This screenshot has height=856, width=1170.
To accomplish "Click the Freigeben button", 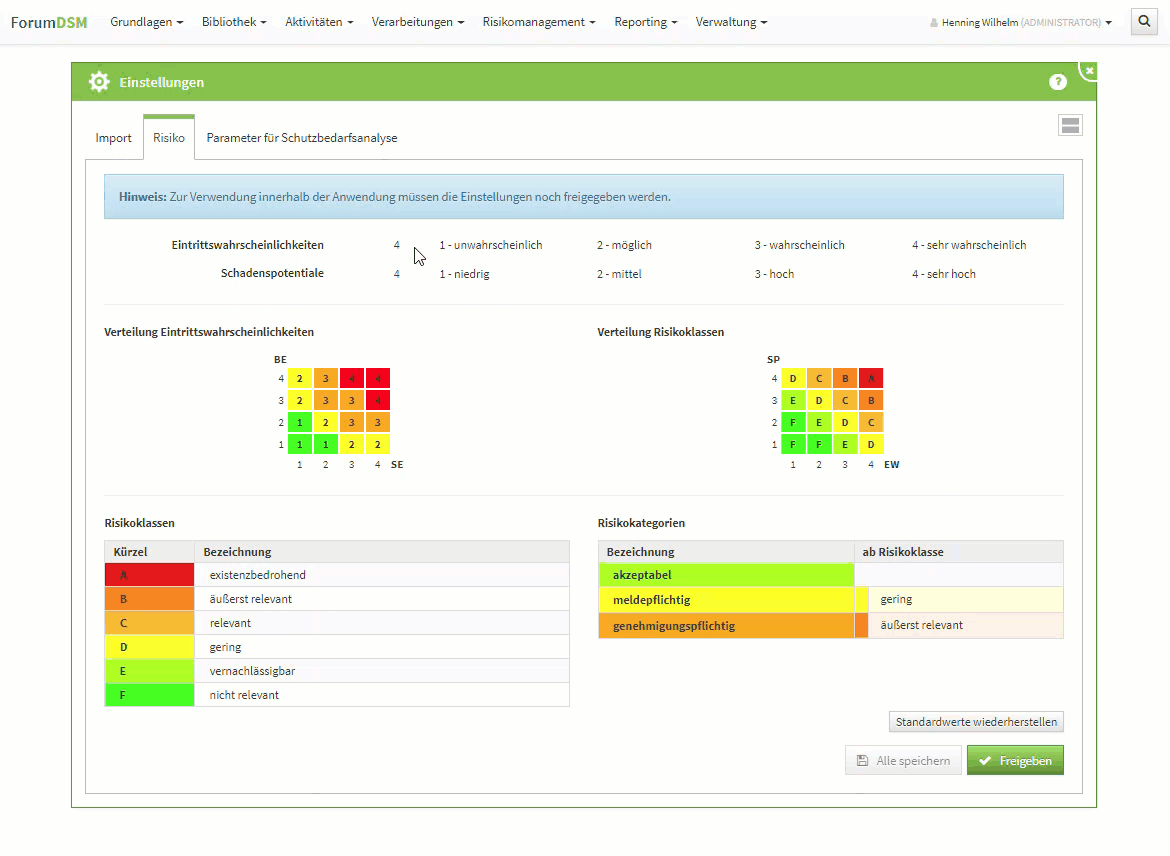I will click(1015, 761).
